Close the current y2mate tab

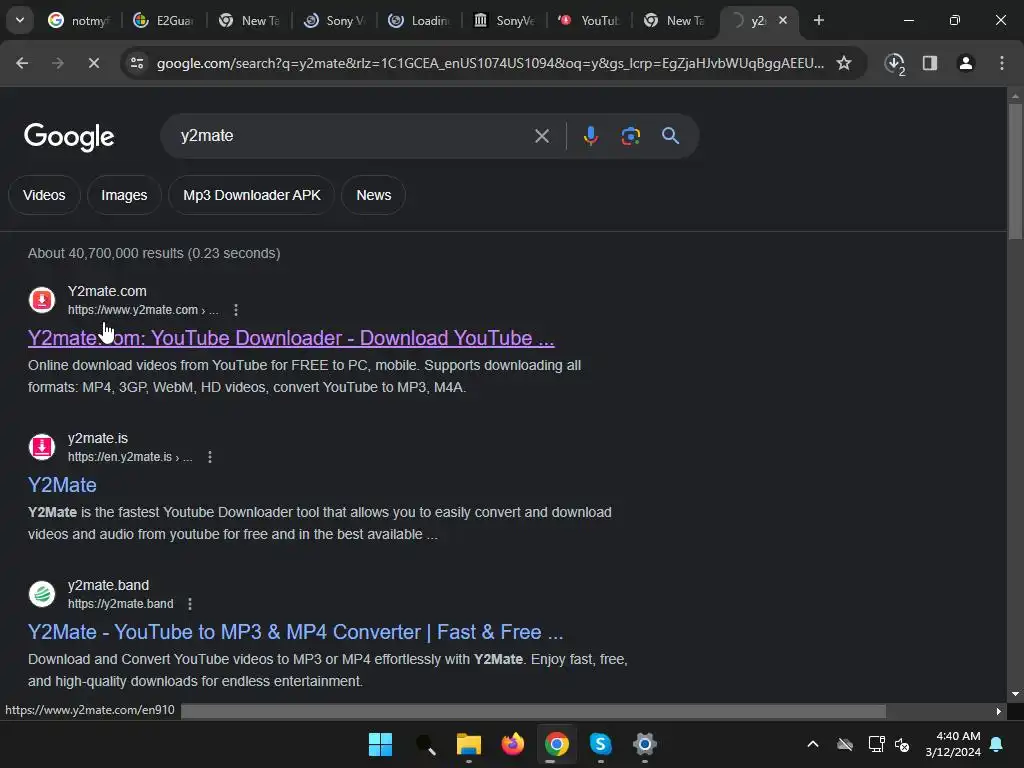(x=783, y=20)
